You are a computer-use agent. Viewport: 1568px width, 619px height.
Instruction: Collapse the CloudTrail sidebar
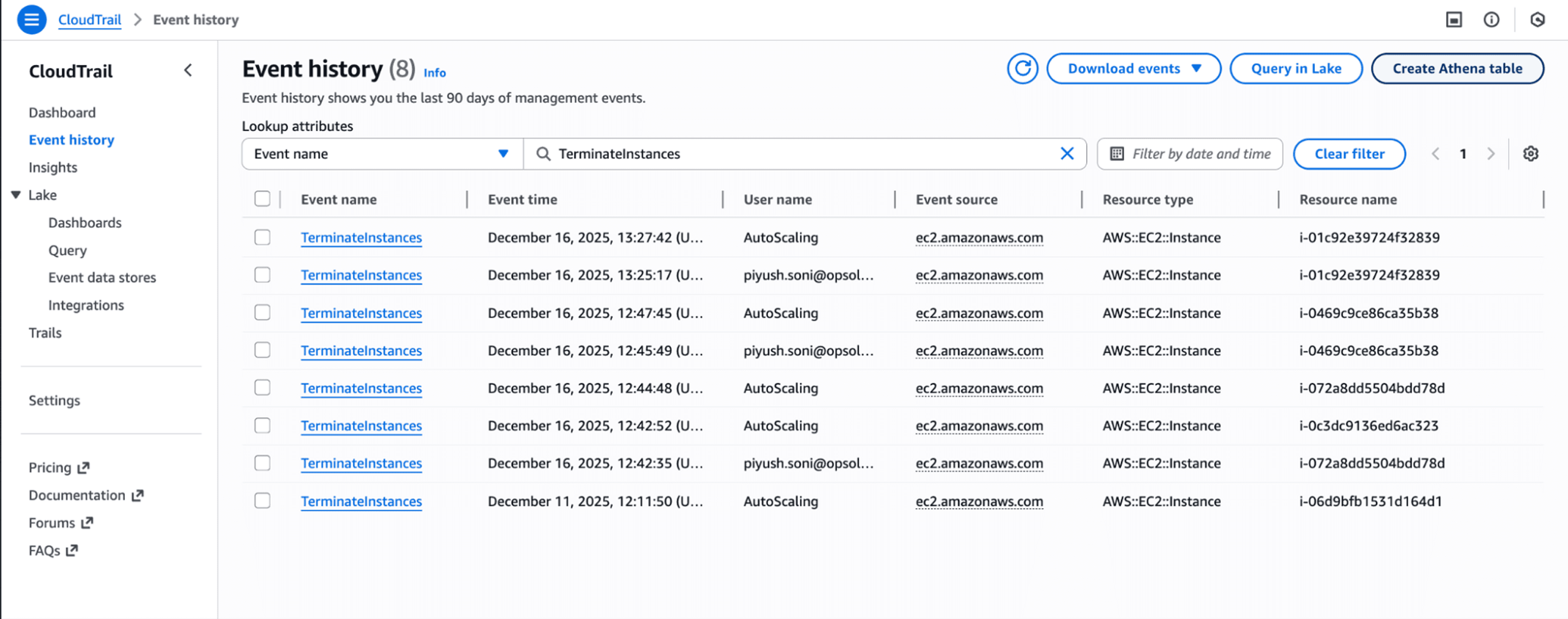(188, 71)
